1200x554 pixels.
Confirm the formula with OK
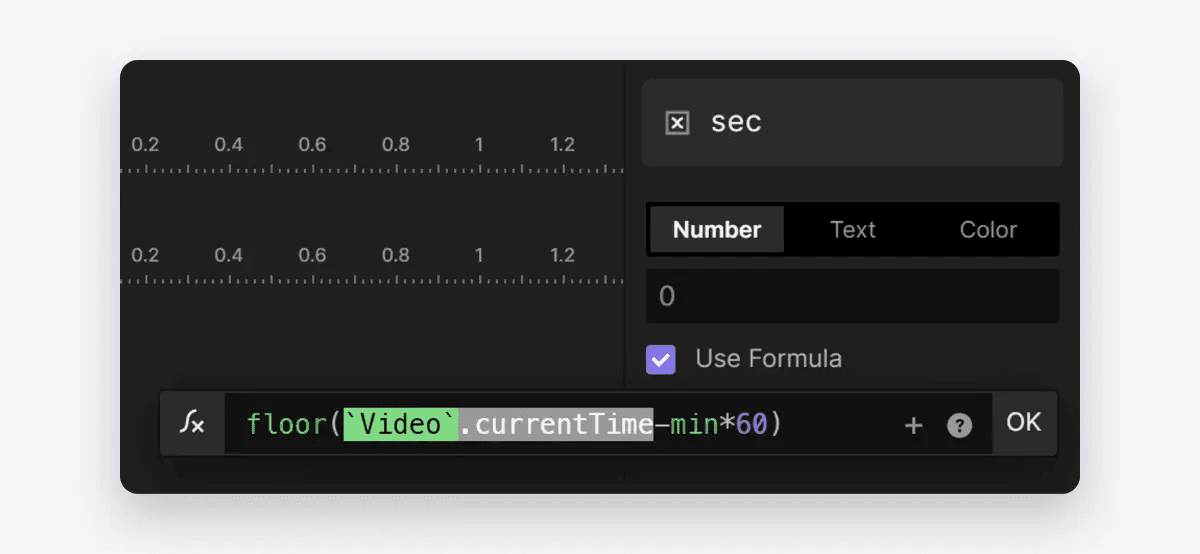[1024, 423]
